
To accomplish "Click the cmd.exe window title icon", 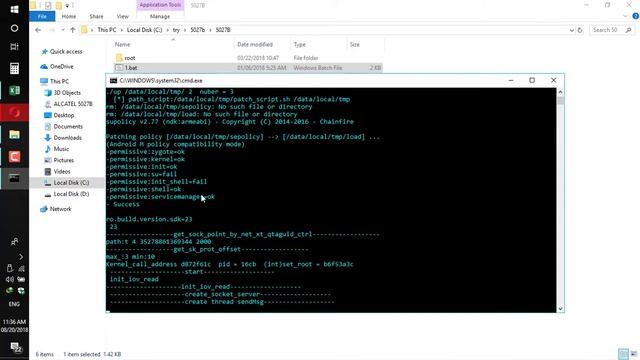I will 113,80.
